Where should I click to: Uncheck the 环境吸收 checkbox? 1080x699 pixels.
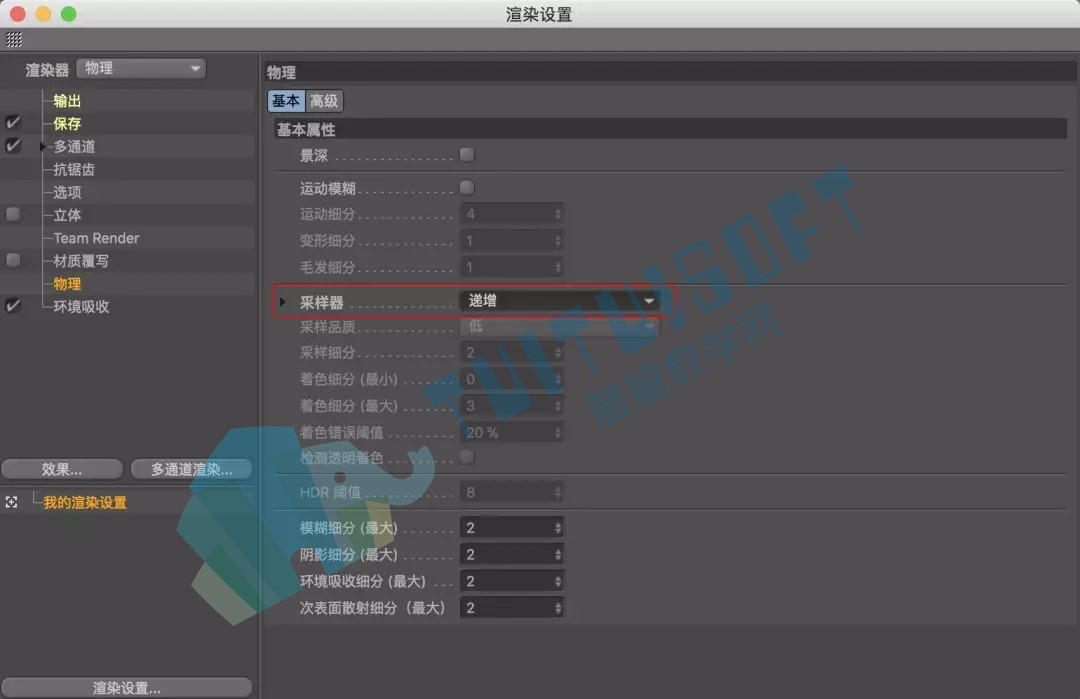coord(13,305)
